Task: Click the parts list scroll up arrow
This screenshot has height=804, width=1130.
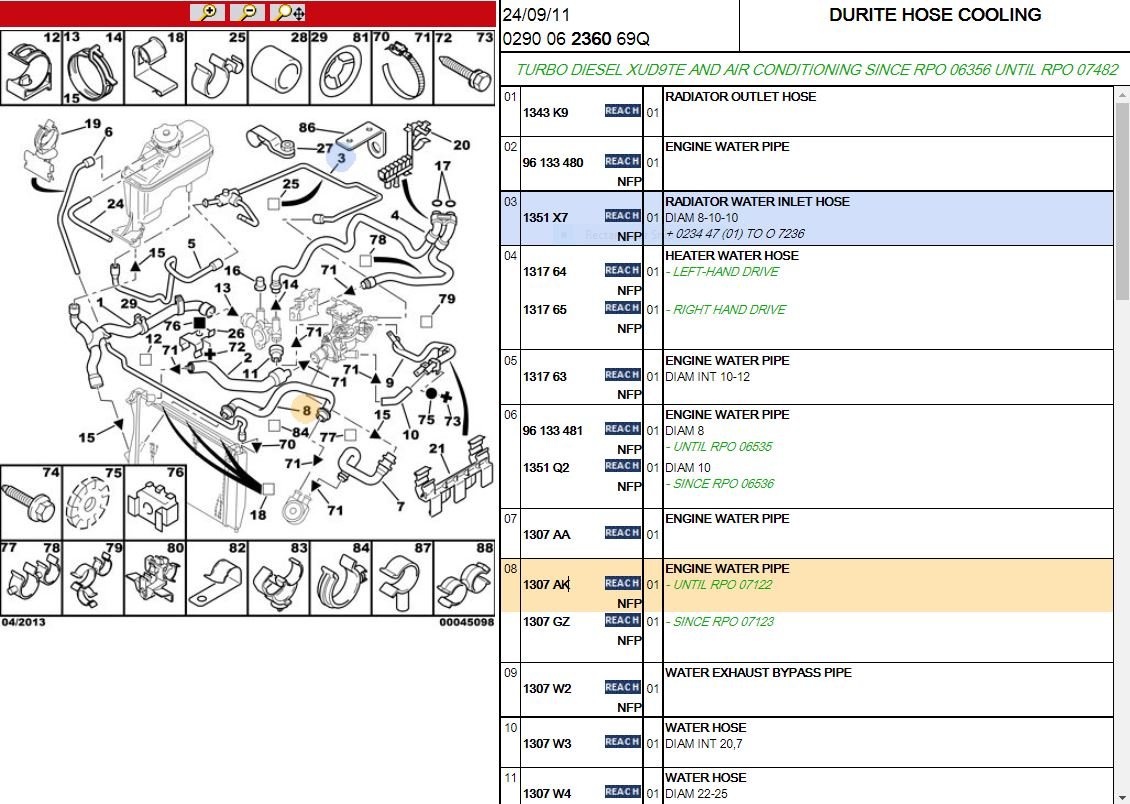Action: click(1122, 94)
